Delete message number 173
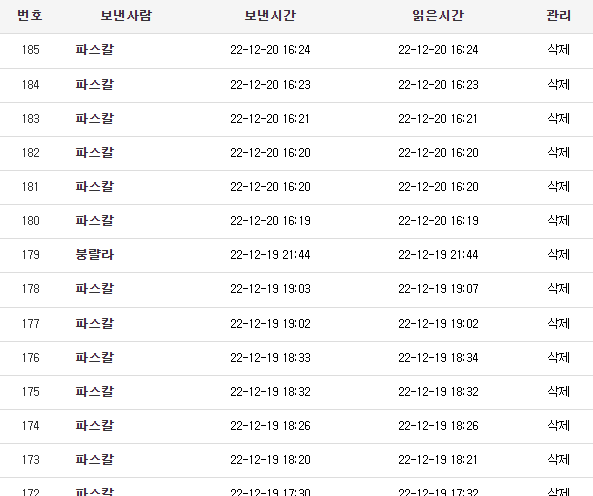 (558, 459)
